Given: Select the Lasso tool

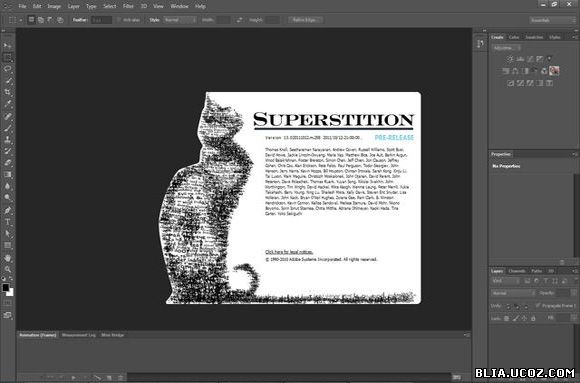Looking at the screenshot, I should (x=7, y=69).
